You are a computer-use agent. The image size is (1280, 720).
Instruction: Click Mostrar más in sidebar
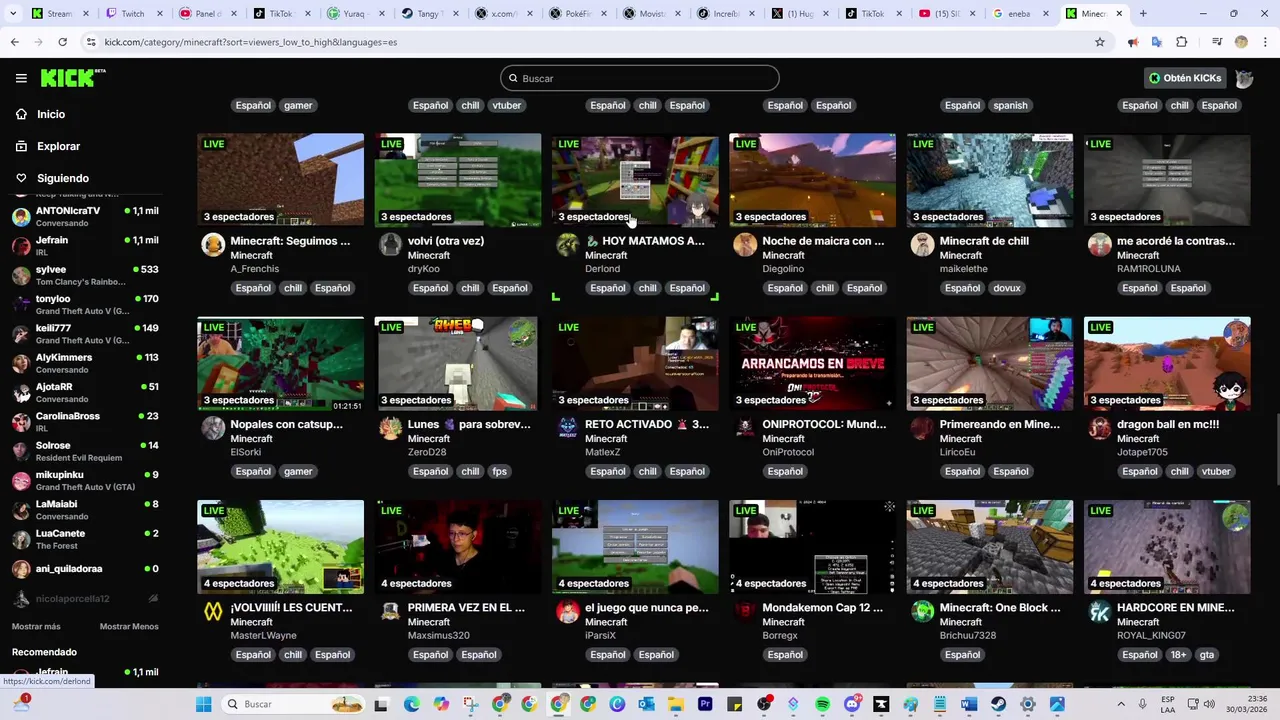tap(36, 626)
